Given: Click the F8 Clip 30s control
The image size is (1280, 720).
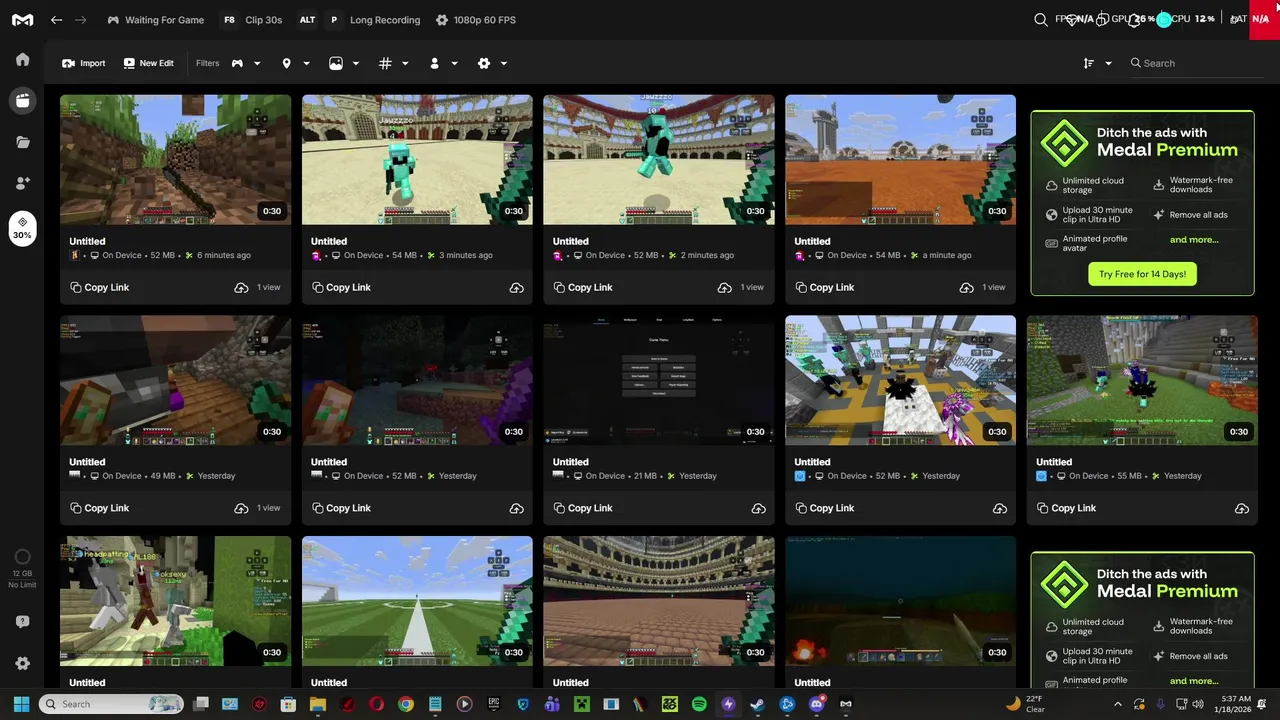Looking at the screenshot, I should pos(252,20).
